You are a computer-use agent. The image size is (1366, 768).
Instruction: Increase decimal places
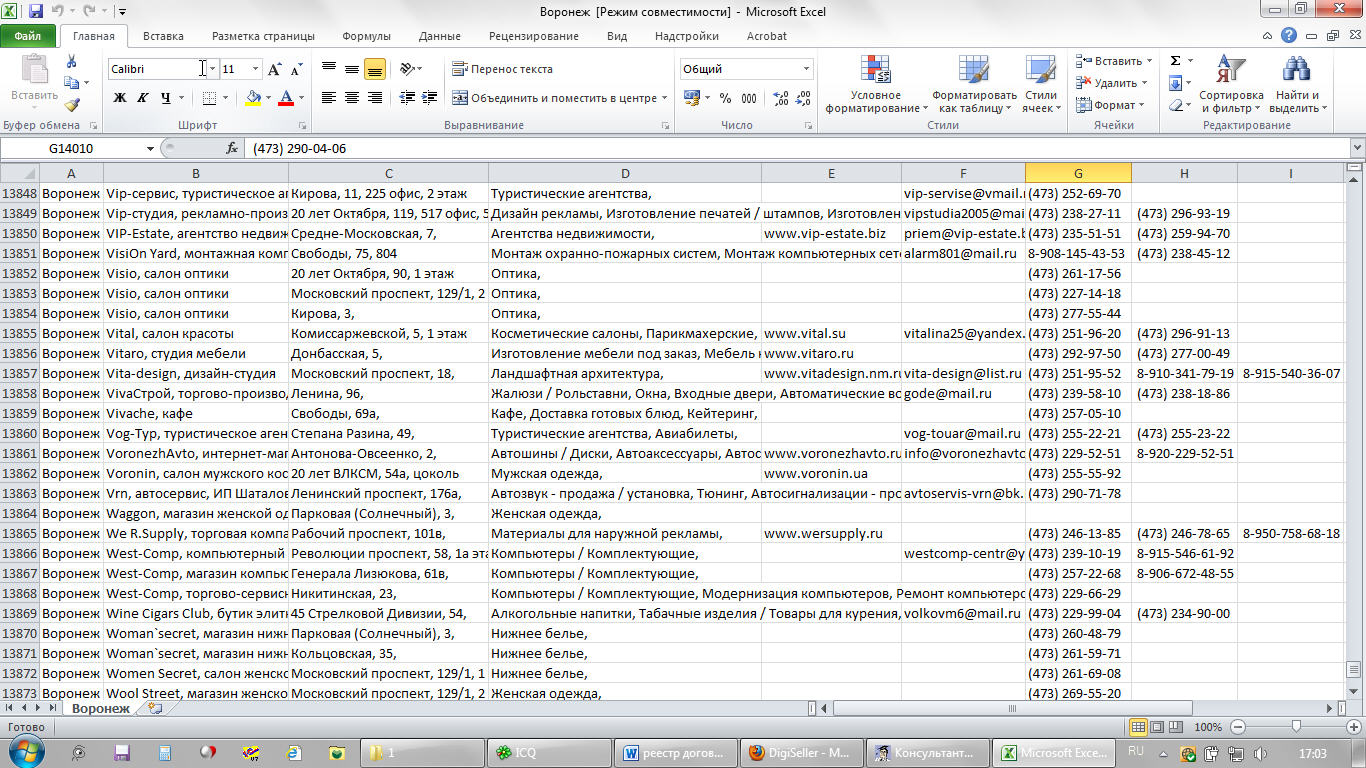[x=780, y=98]
